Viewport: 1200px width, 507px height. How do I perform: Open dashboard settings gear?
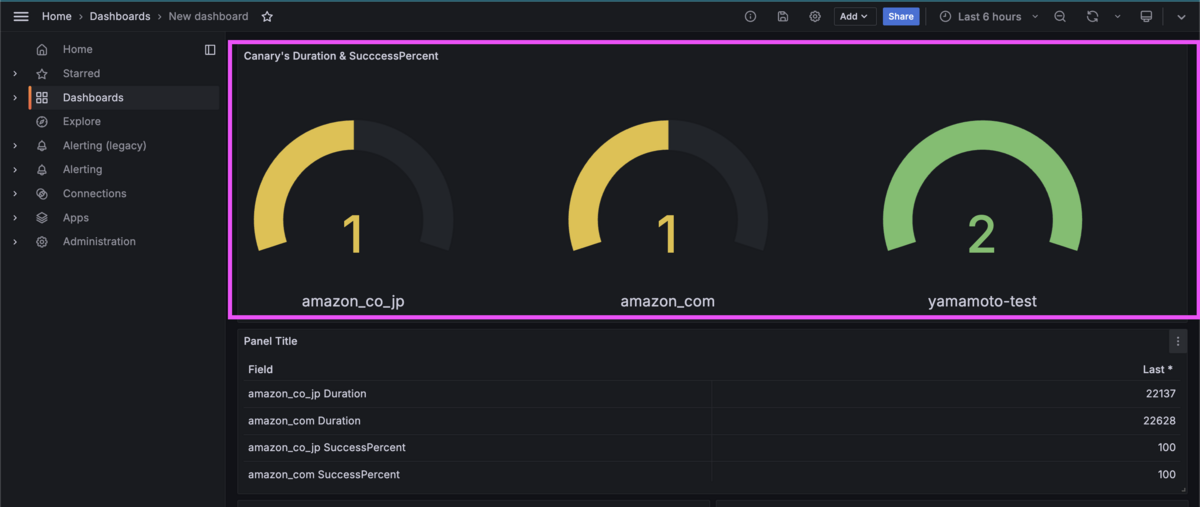click(x=815, y=17)
